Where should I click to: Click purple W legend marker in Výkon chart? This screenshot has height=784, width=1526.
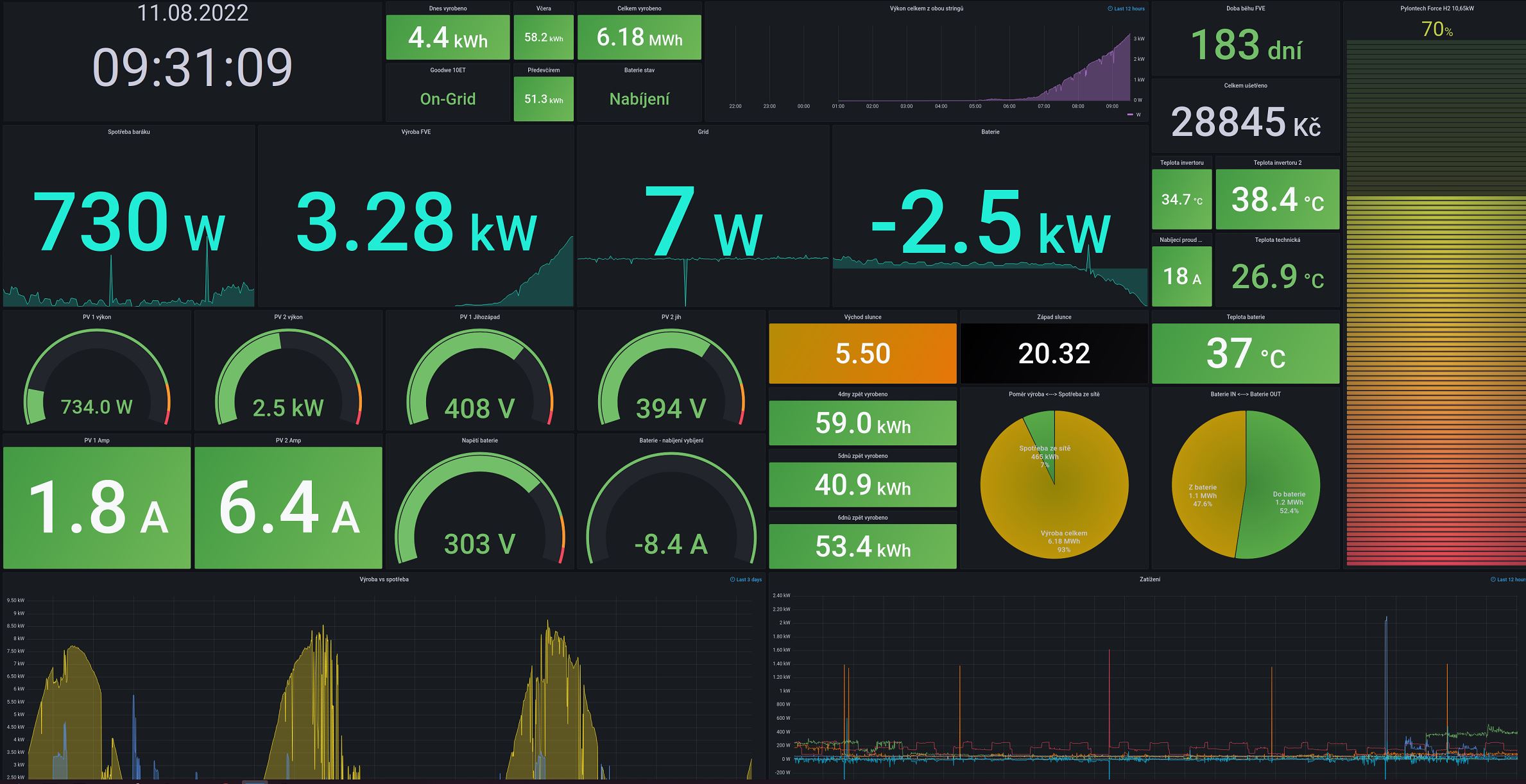tap(1130, 115)
